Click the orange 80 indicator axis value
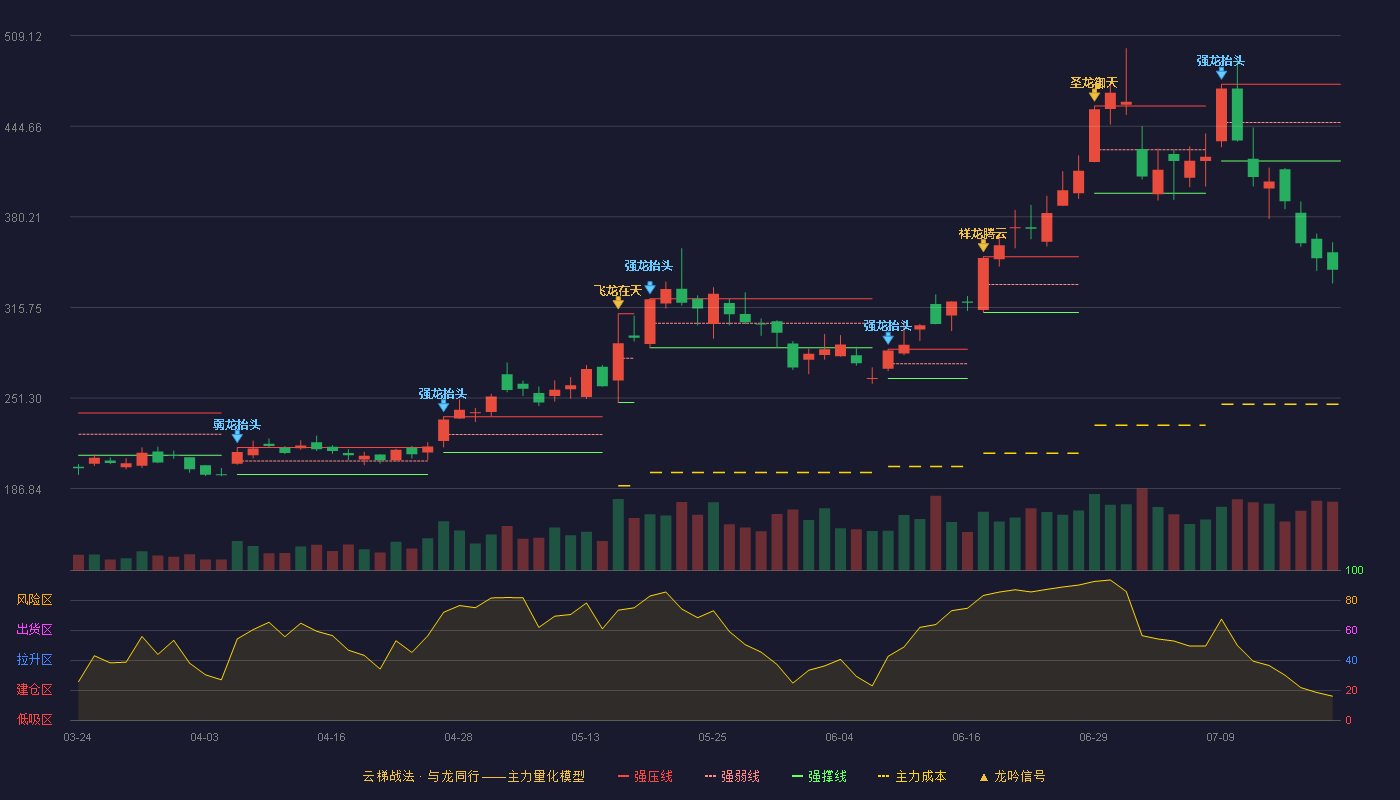Screen dimensions: 1400x800 (x=1351, y=601)
